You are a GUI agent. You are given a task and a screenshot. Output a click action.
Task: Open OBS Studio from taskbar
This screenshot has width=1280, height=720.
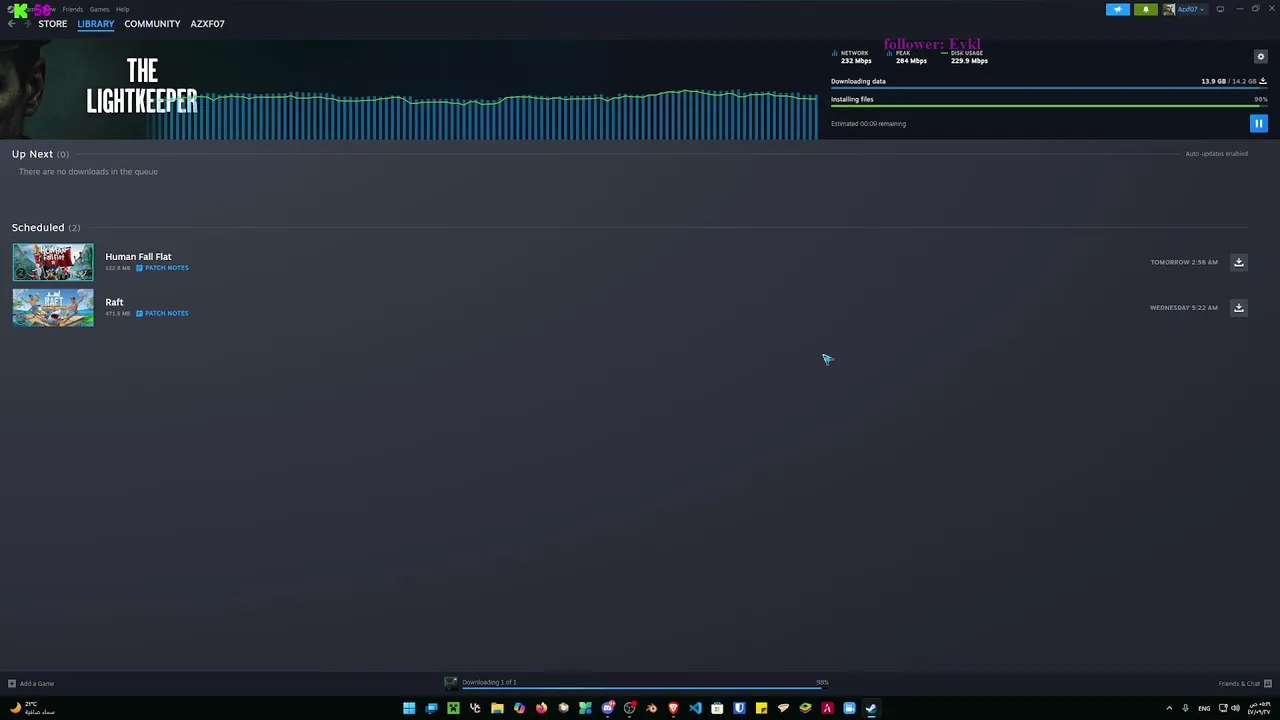[629, 708]
